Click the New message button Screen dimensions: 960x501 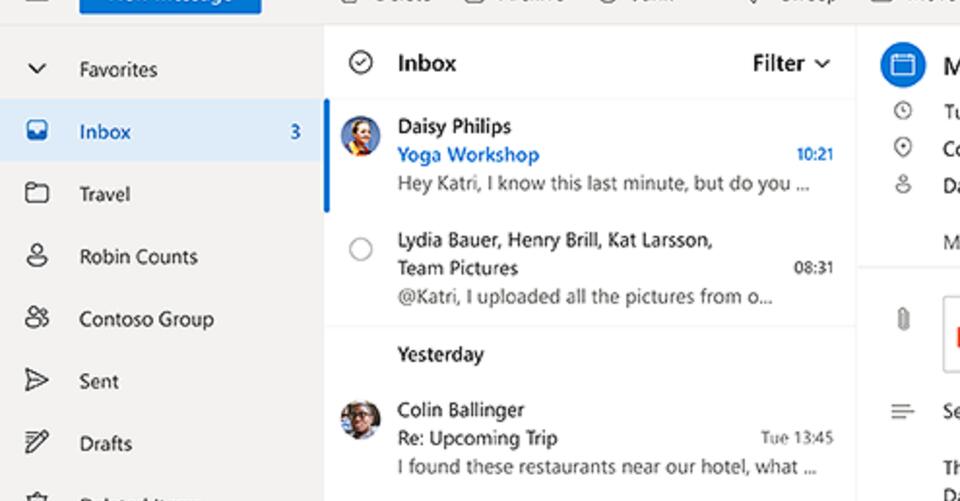pyautogui.click(x=170, y=4)
